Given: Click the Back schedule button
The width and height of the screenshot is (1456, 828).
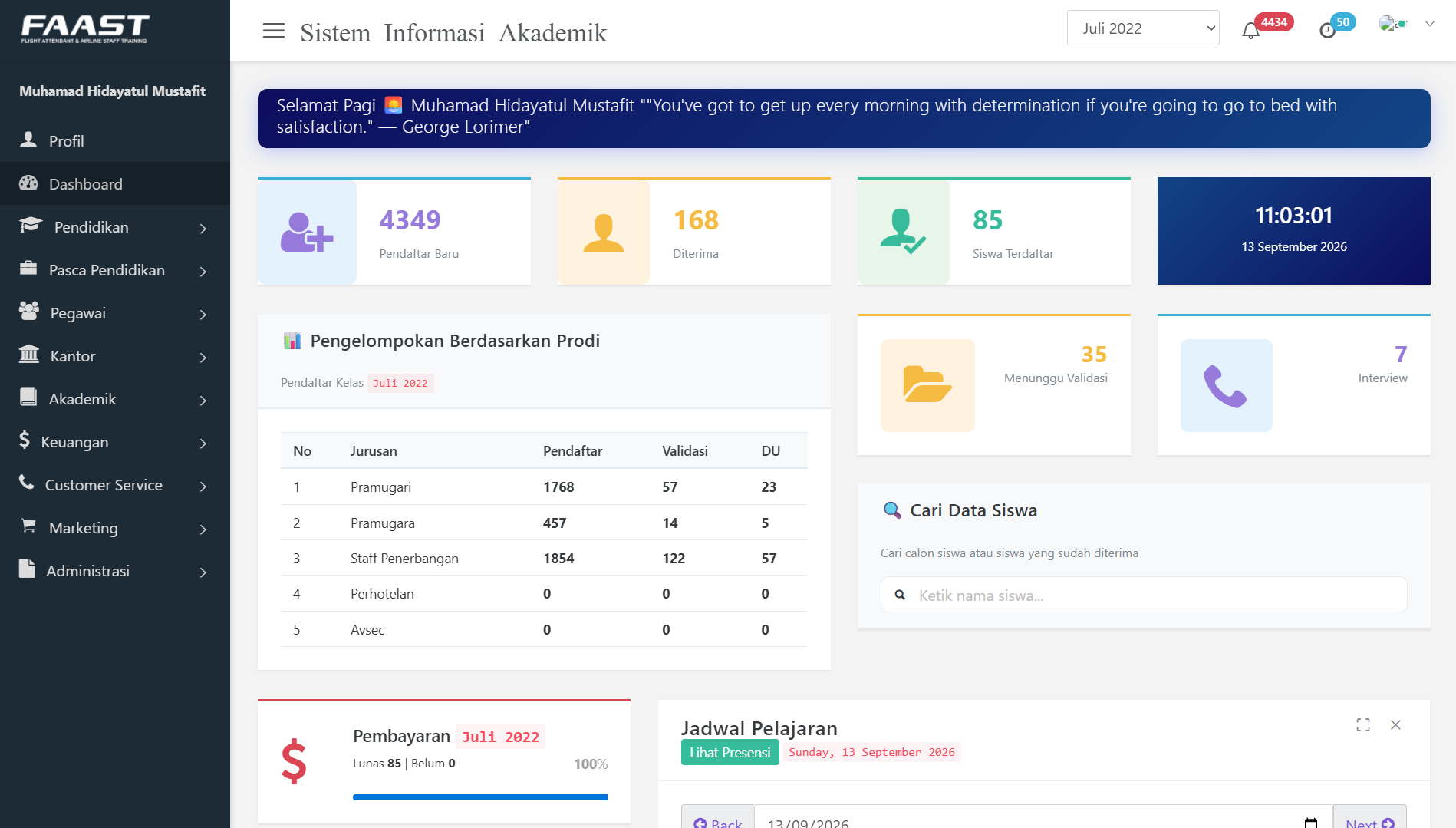Looking at the screenshot, I should (x=717, y=818).
